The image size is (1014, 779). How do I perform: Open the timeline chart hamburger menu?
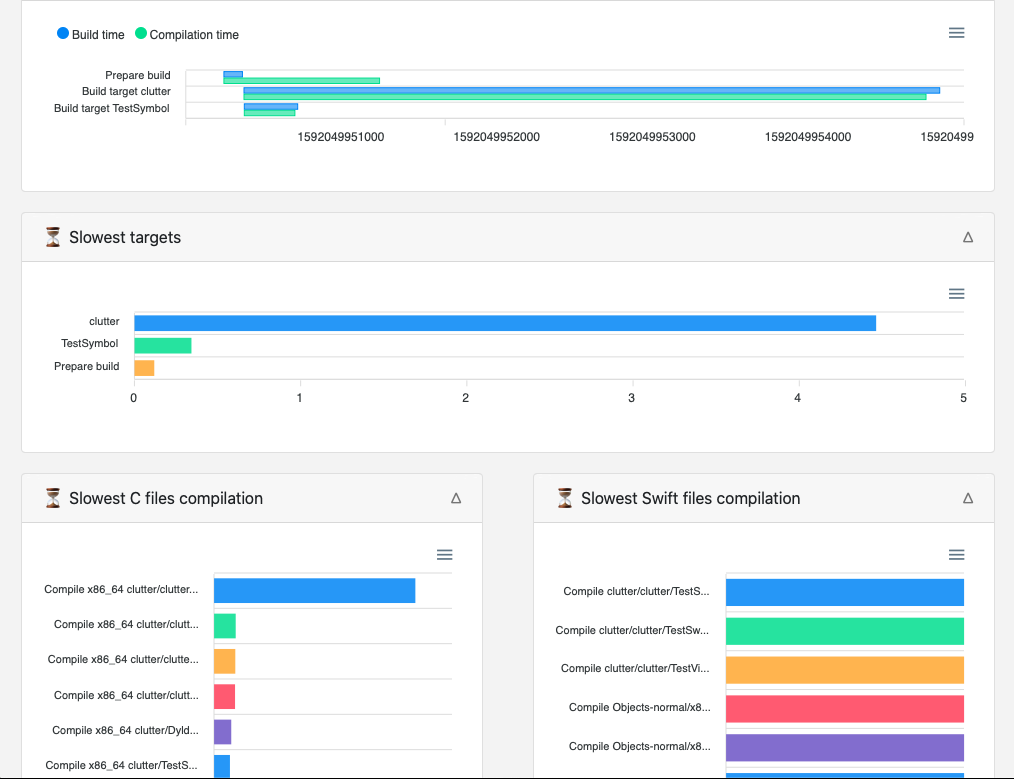tap(956, 33)
